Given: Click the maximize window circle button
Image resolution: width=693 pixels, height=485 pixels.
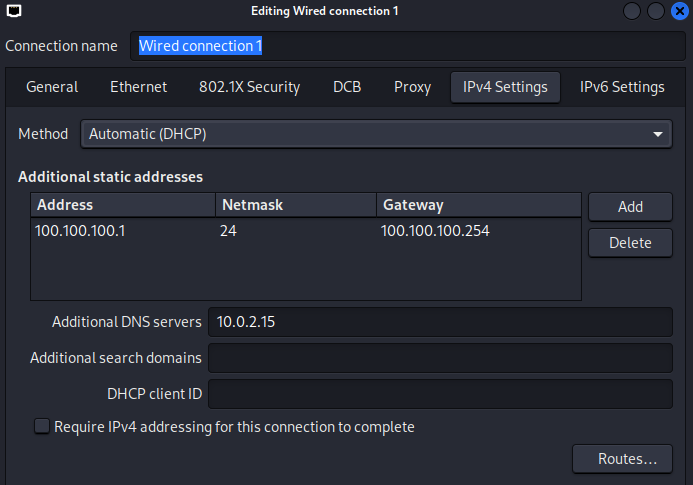Looking at the screenshot, I should [656, 11].
